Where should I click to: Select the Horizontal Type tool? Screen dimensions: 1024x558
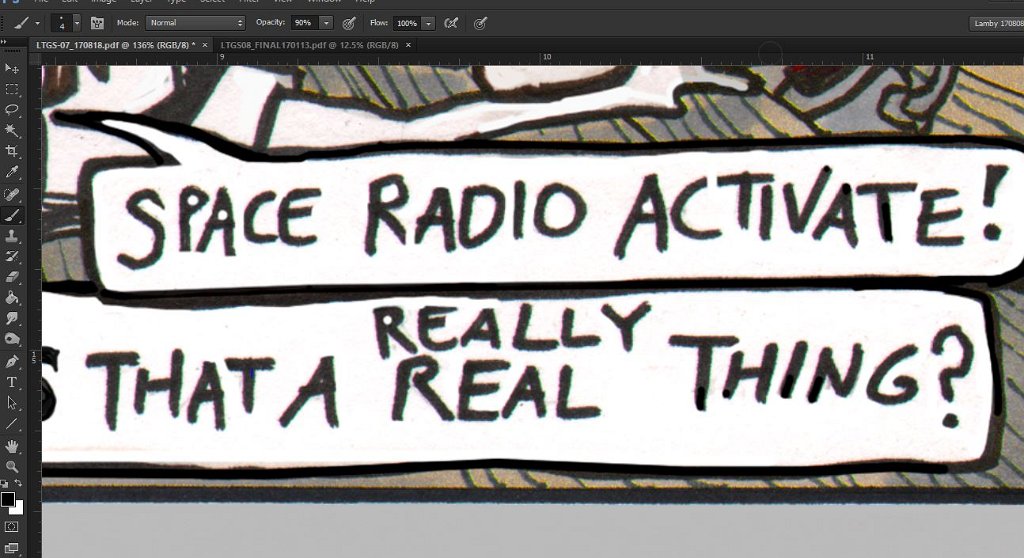[12, 382]
